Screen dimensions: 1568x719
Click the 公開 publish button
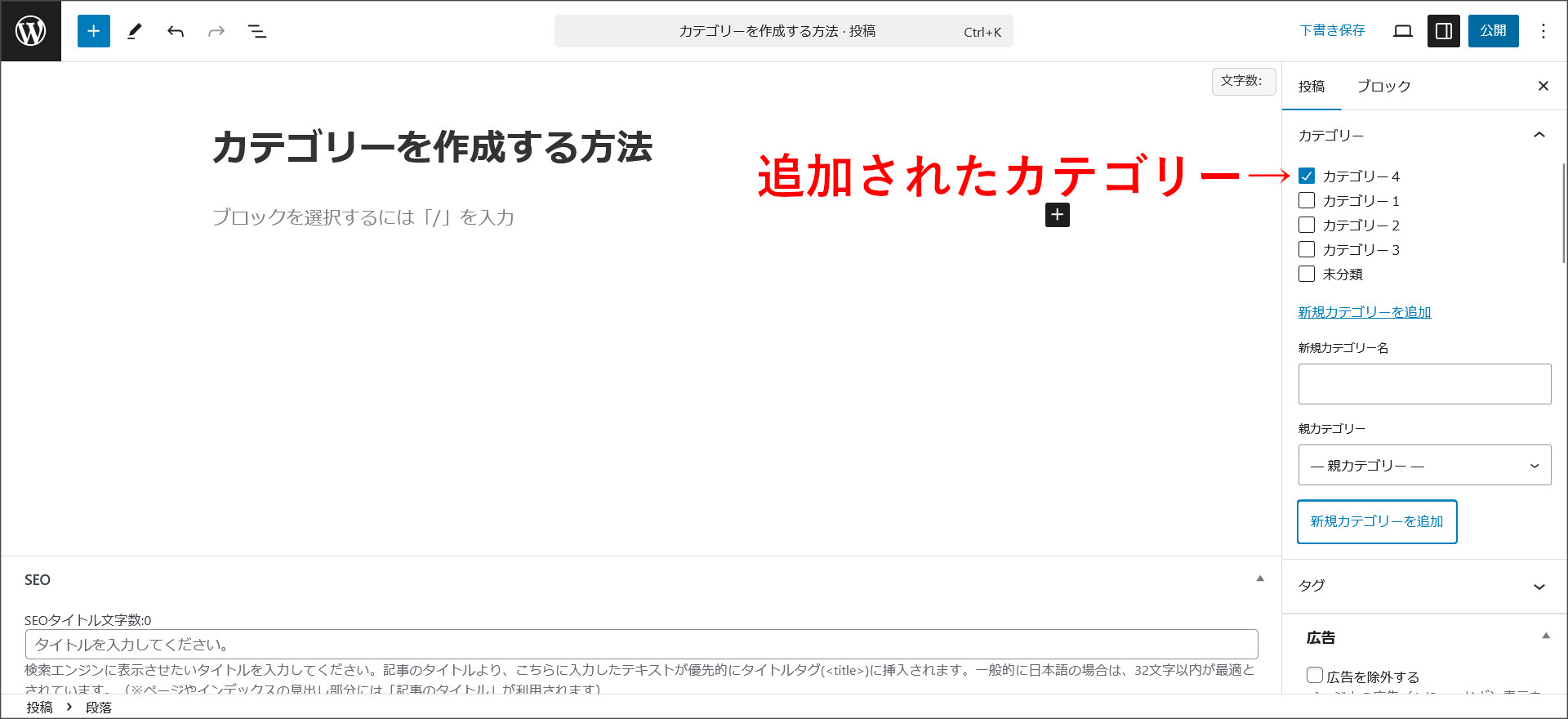pos(1493,31)
